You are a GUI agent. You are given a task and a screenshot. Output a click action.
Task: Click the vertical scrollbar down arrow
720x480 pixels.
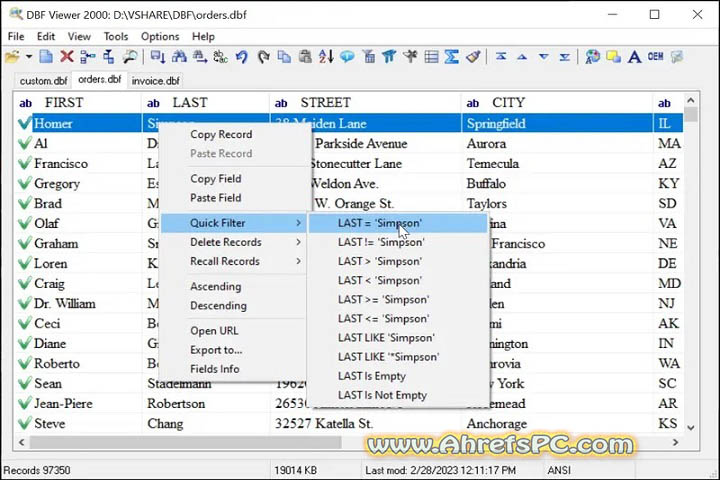coord(691,428)
